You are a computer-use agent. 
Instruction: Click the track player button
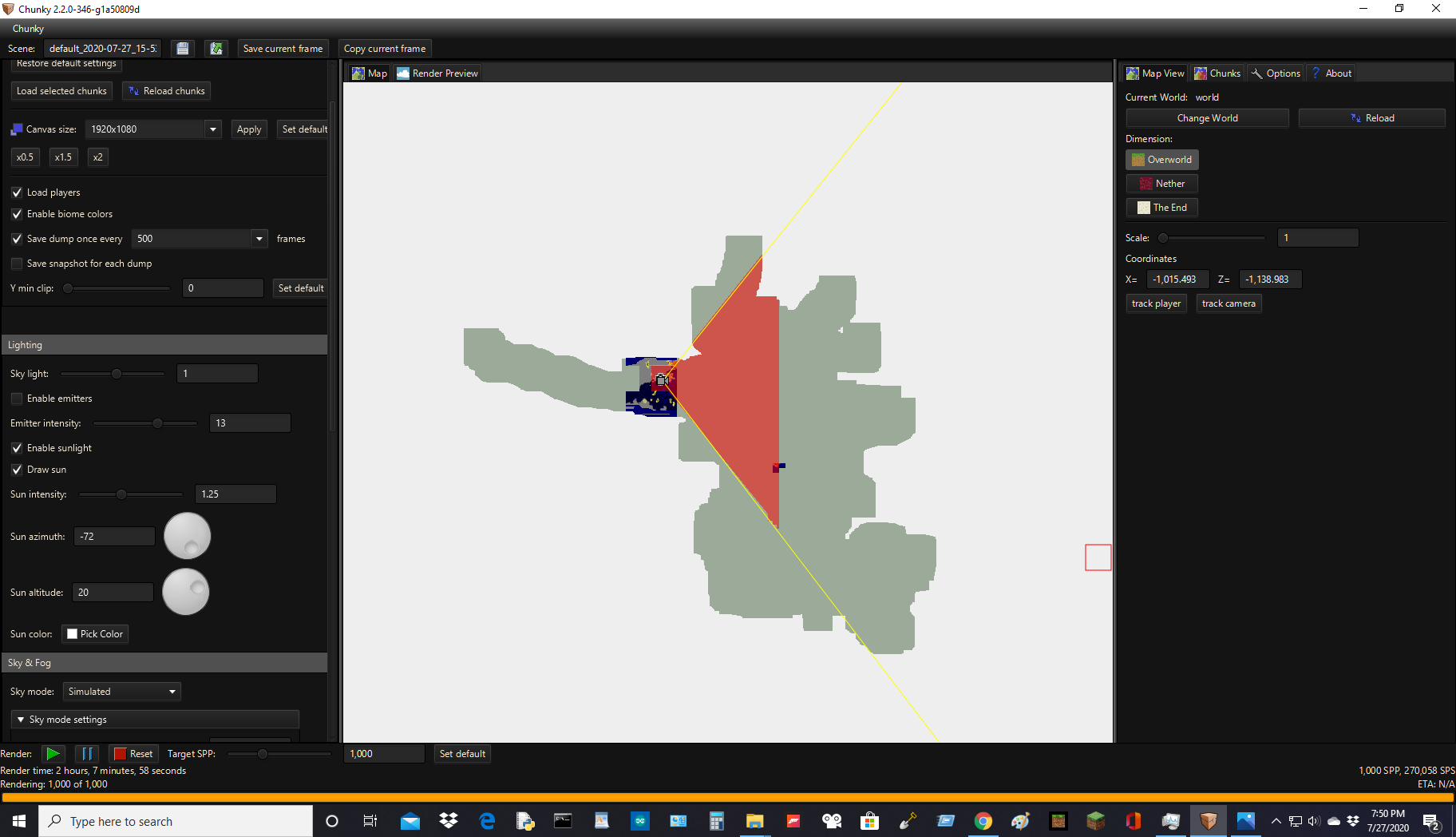click(x=1155, y=303)
